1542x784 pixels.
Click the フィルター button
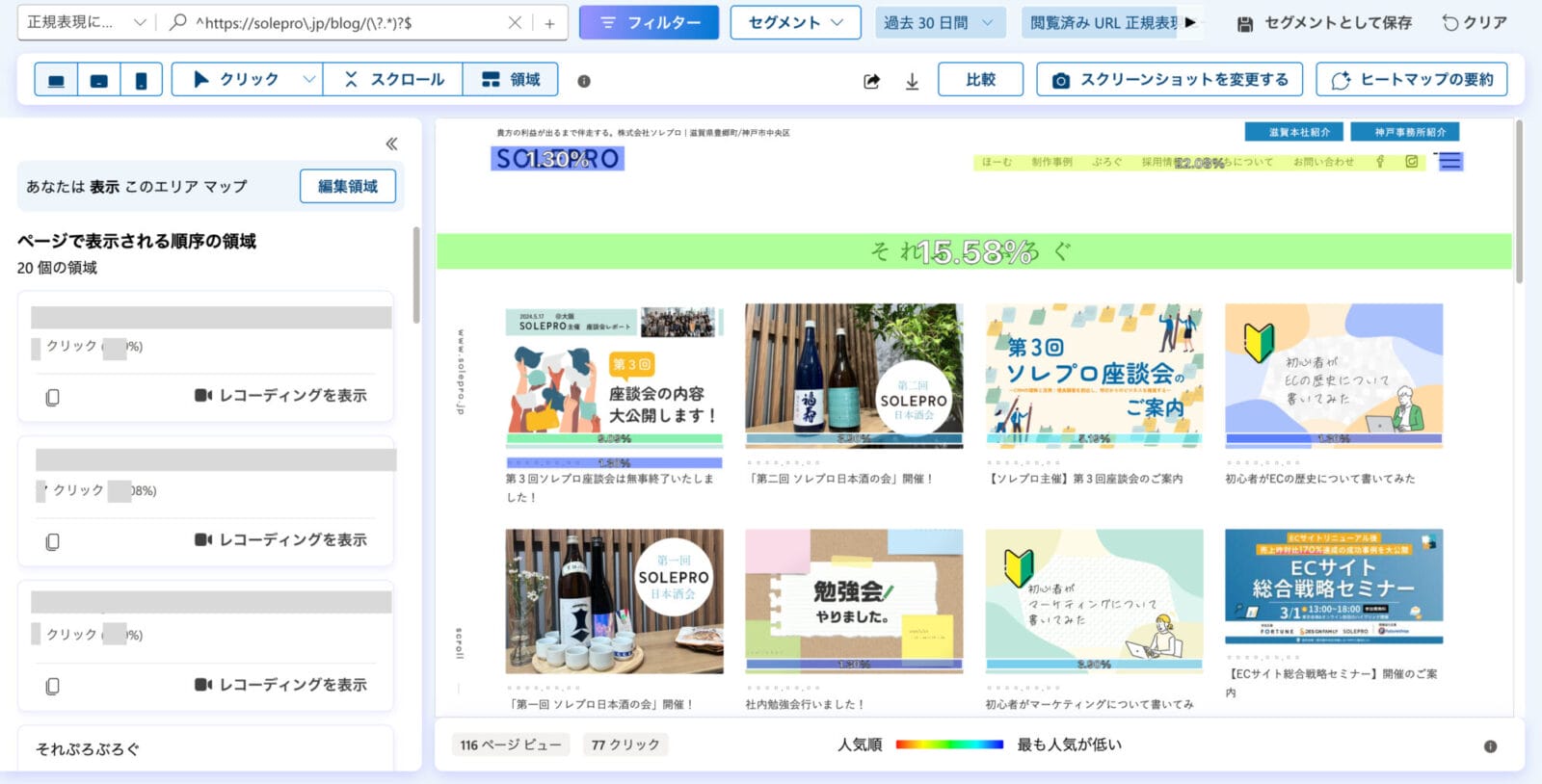(649, 22)
